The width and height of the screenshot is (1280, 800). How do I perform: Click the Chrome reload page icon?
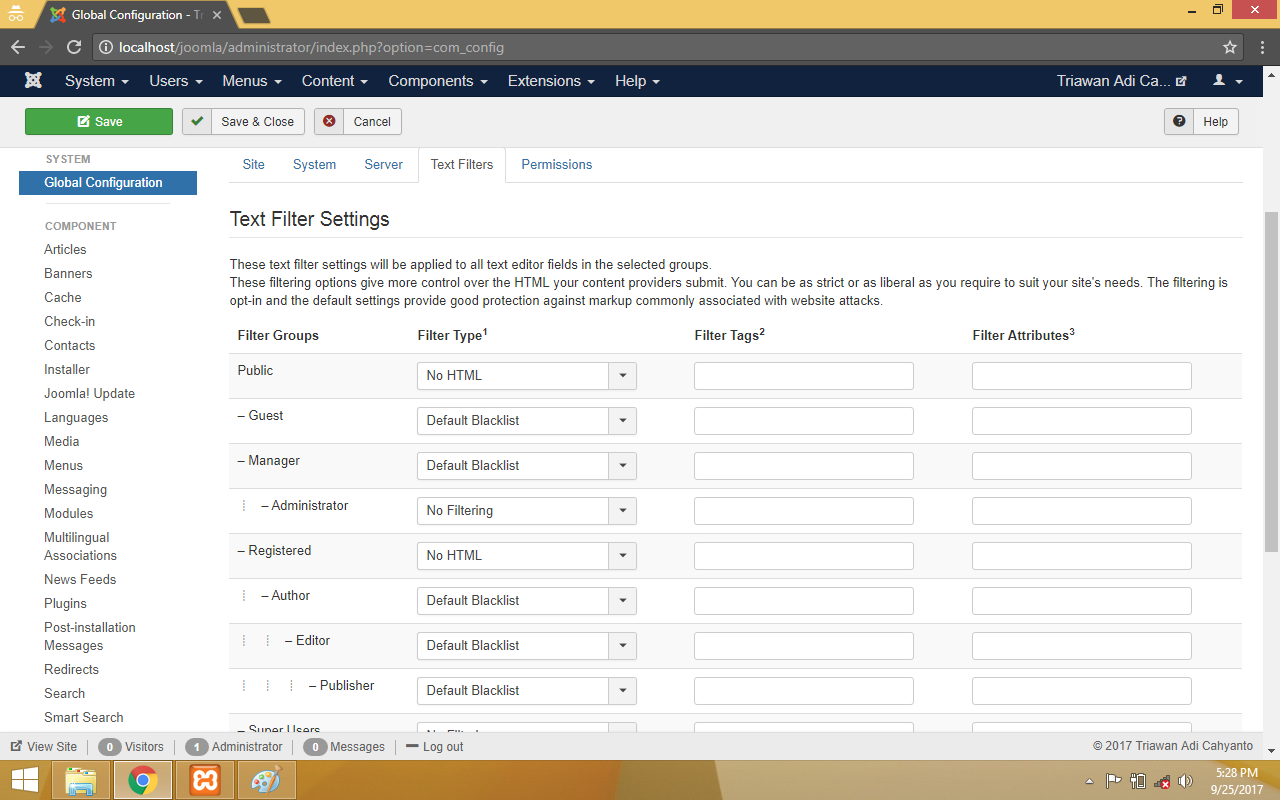[73, 47]
